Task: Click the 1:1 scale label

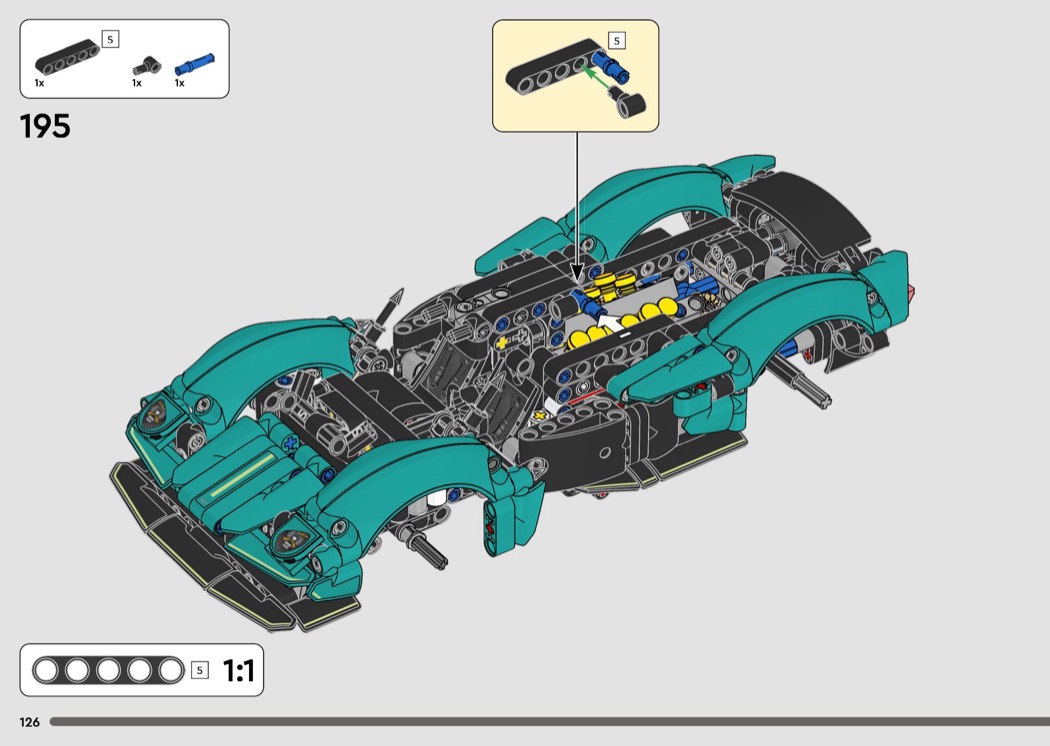Action: (x=238, y=670)
